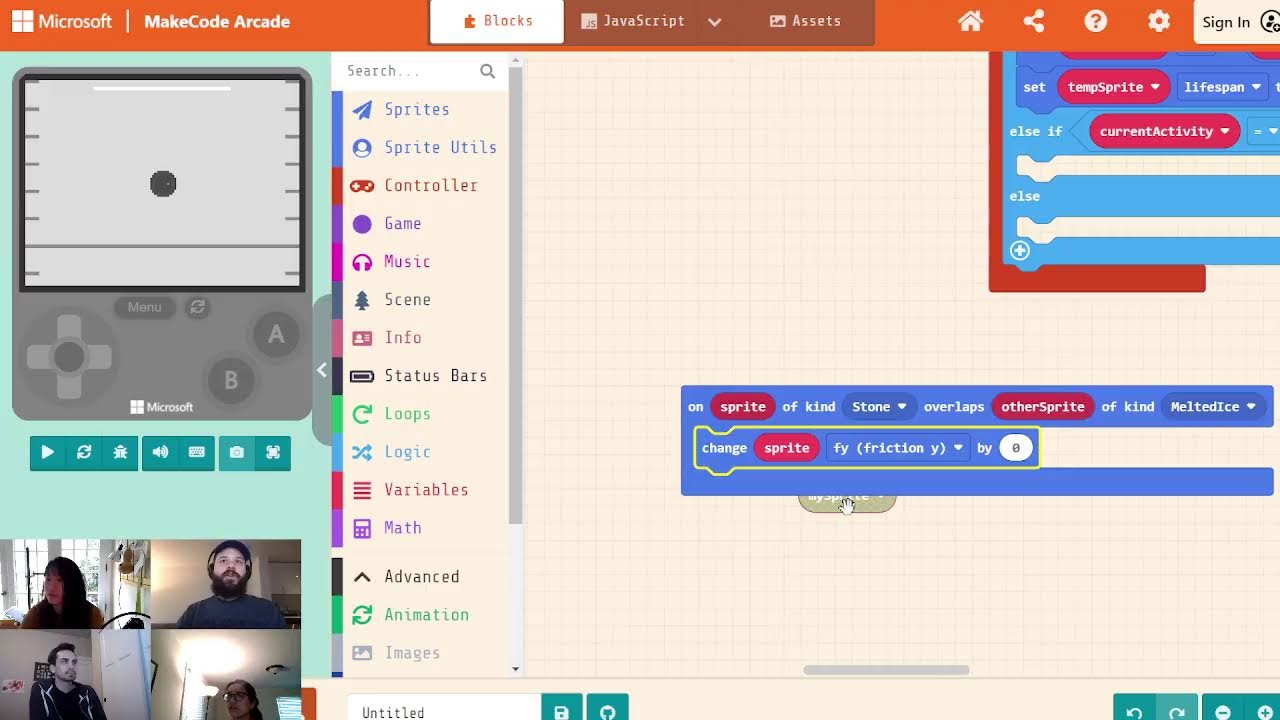The width and height of the screenshot is (1280, 720).
Task: Click the otherSprite parameter in the overlaps block
Action: pos(1042,406)
